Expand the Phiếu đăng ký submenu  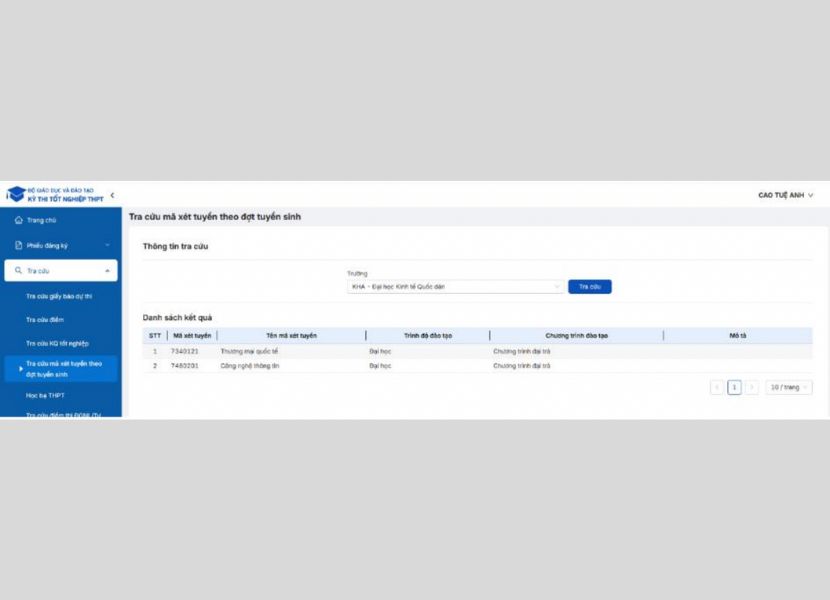pyautogui.click(x=107, y=245)
